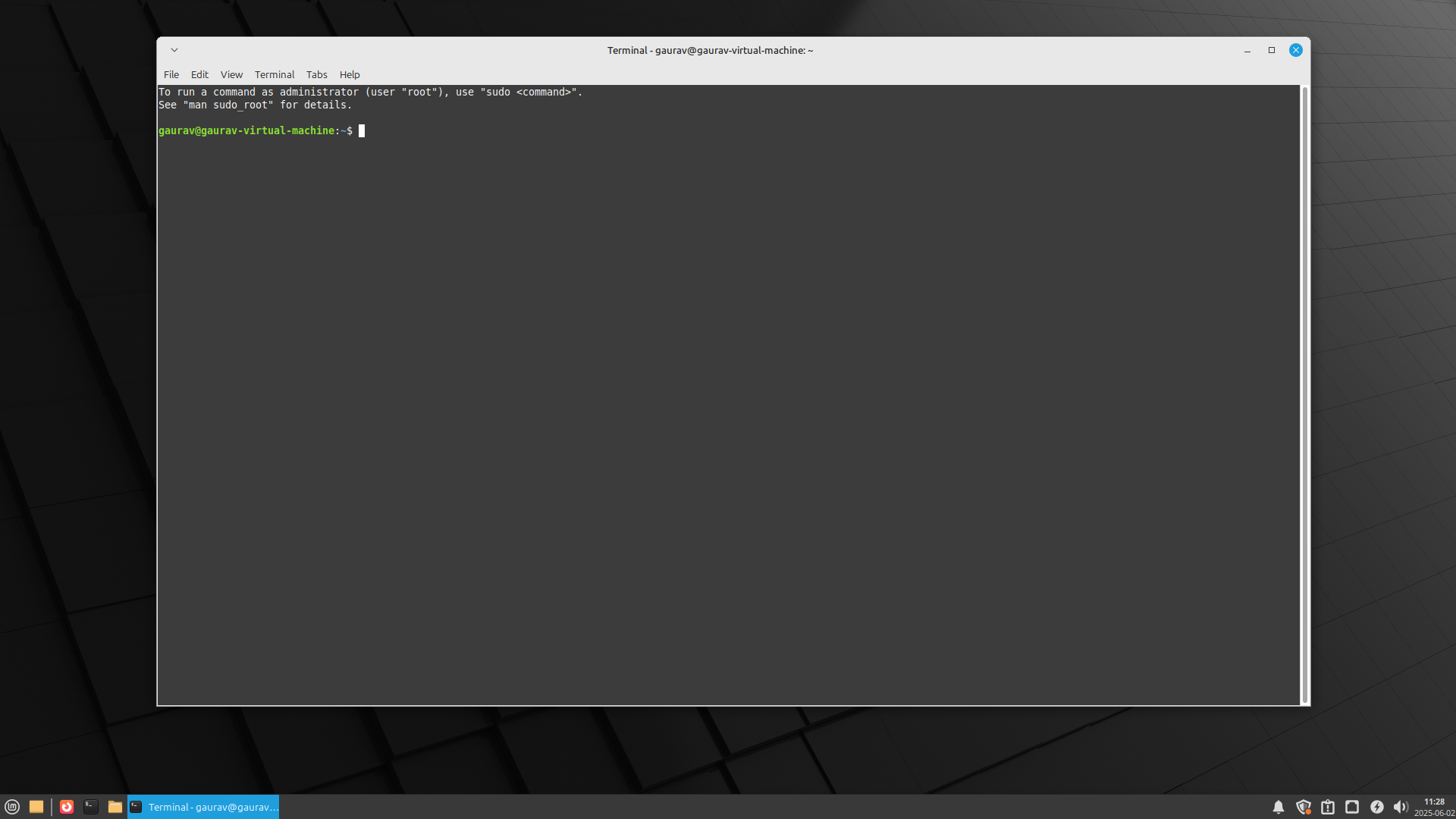Open the Edit menu
The height and width of the screenshot is (819, 1456).
(x=199, y=74)
